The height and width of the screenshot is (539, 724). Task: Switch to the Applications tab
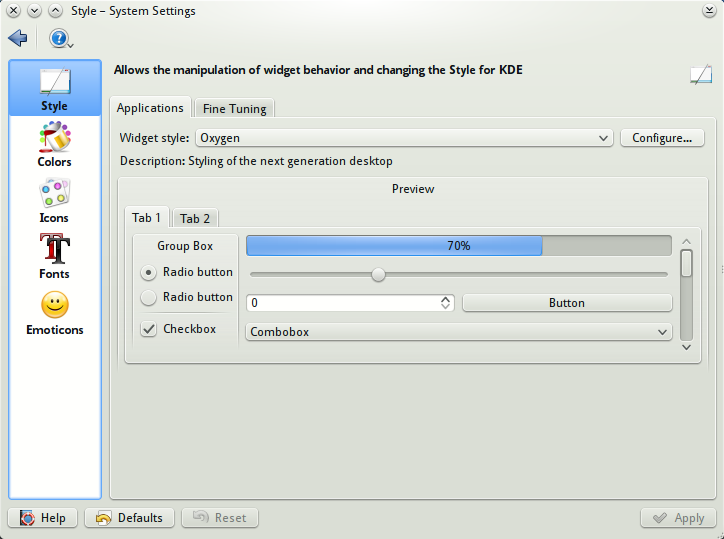(x=150, y=108)
